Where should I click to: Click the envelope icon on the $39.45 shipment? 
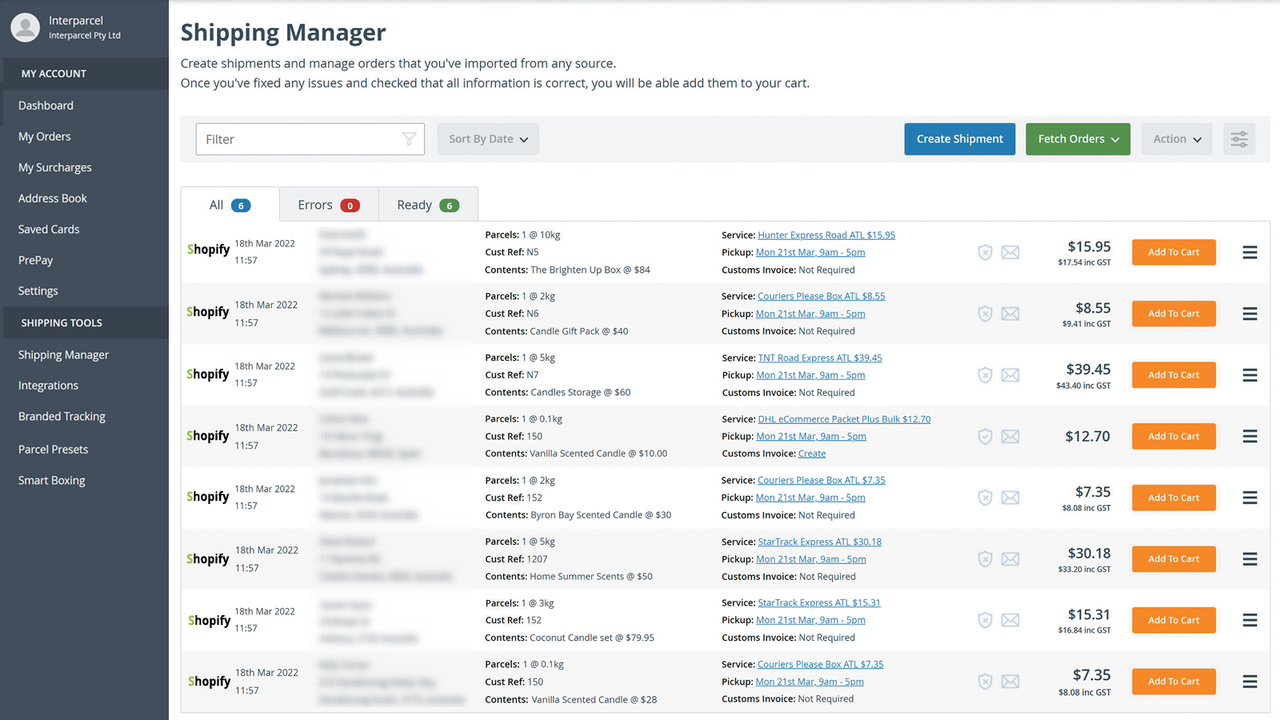pos(1010,375)
